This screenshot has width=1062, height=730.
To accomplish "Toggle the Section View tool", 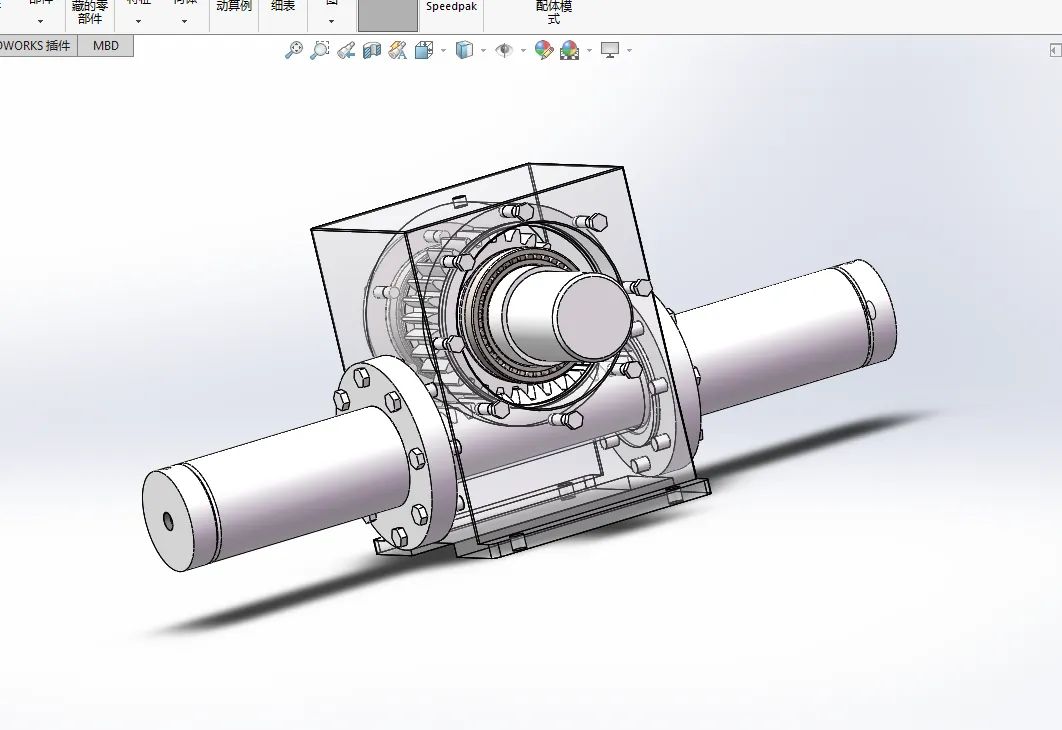I will (372, 50).
